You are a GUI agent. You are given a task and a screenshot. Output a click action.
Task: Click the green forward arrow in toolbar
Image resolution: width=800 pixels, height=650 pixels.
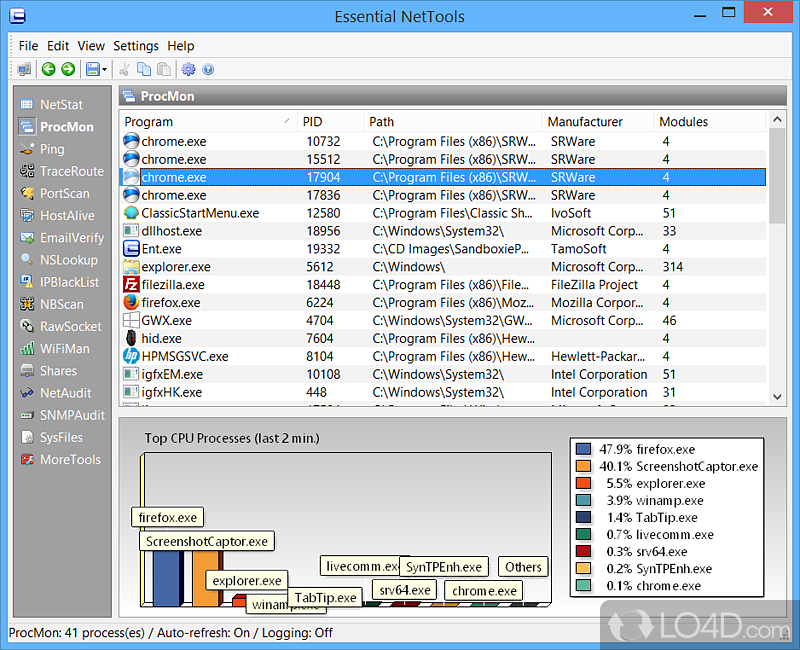[x=67, y=69]
